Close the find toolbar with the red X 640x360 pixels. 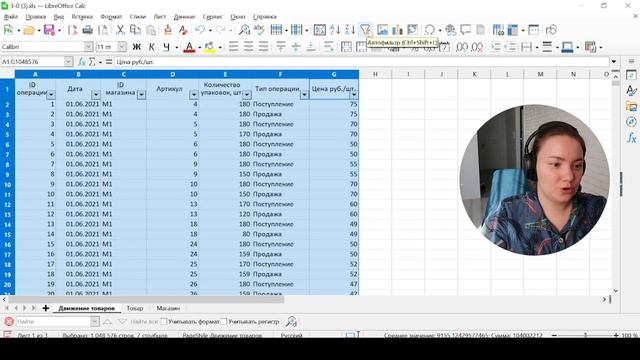click(9, 322)
